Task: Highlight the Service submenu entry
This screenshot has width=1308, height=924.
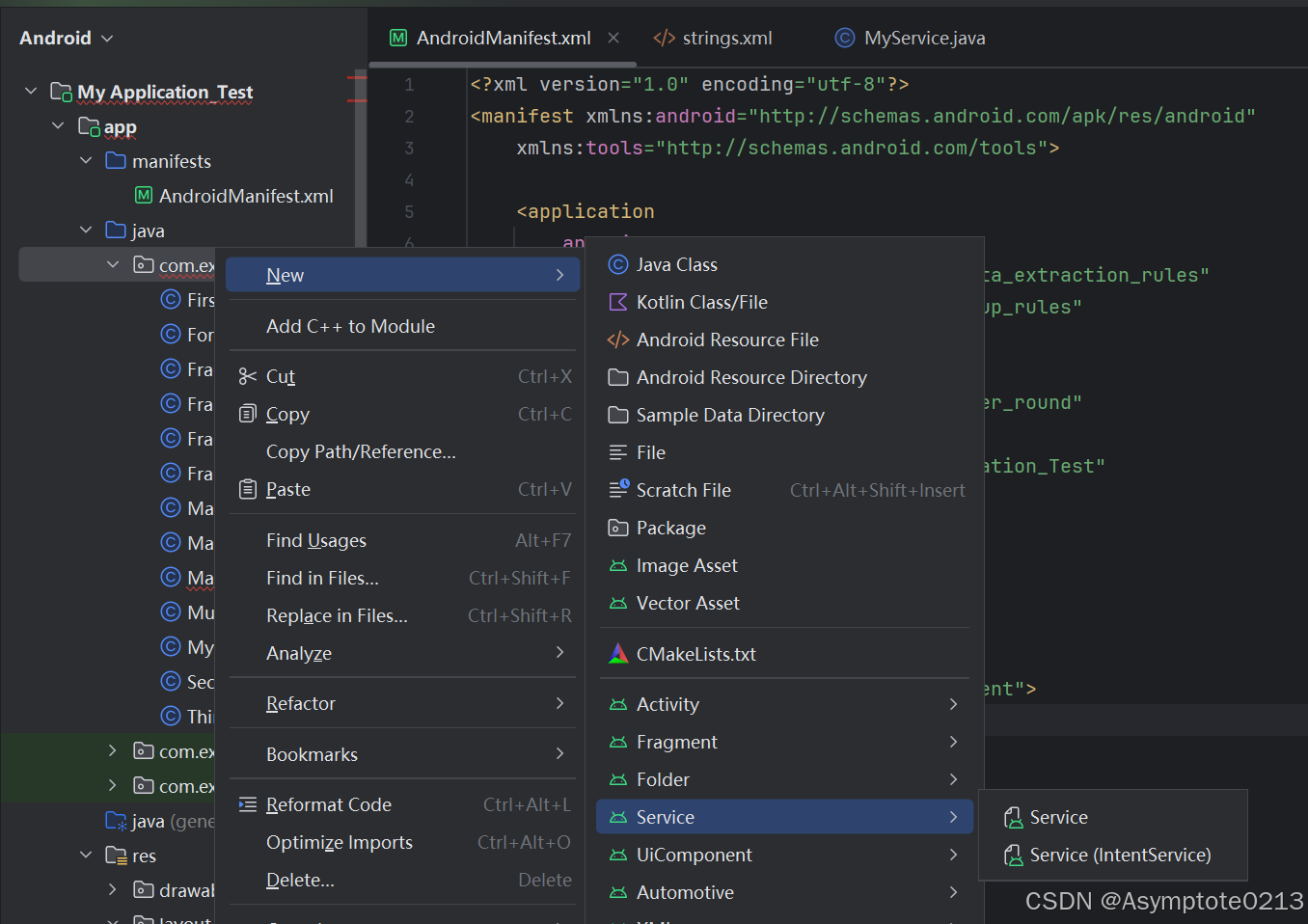Action: [x=784, y=817]
